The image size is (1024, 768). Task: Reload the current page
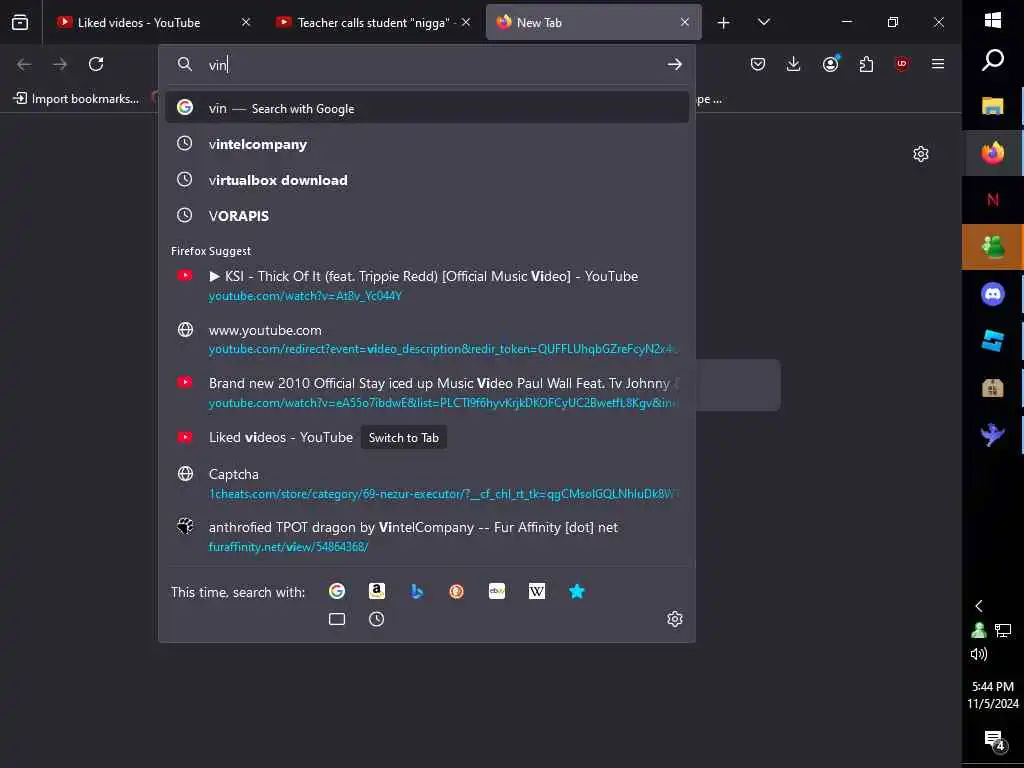[x=96, y=64]
